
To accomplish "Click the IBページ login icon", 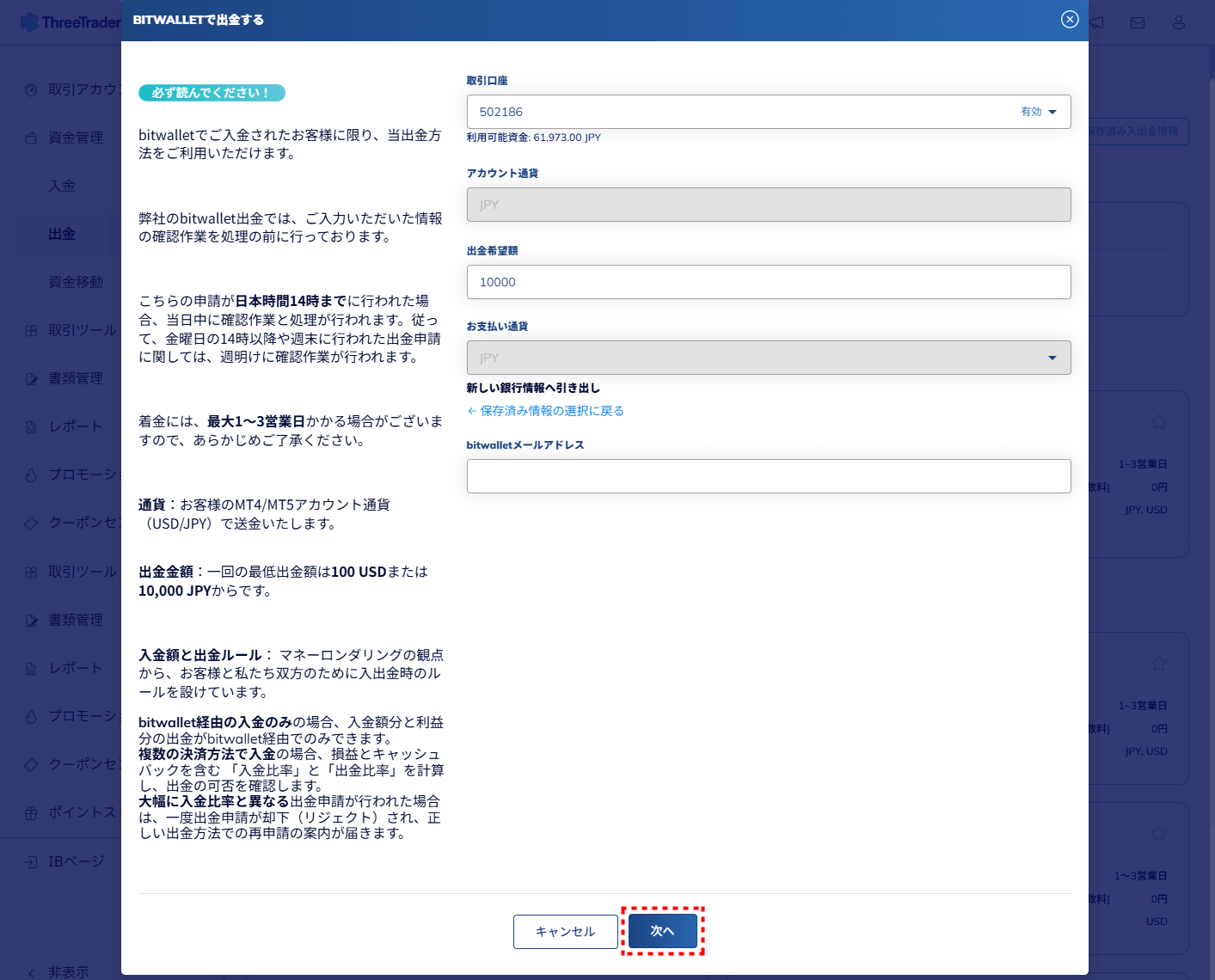I will 31,861.
